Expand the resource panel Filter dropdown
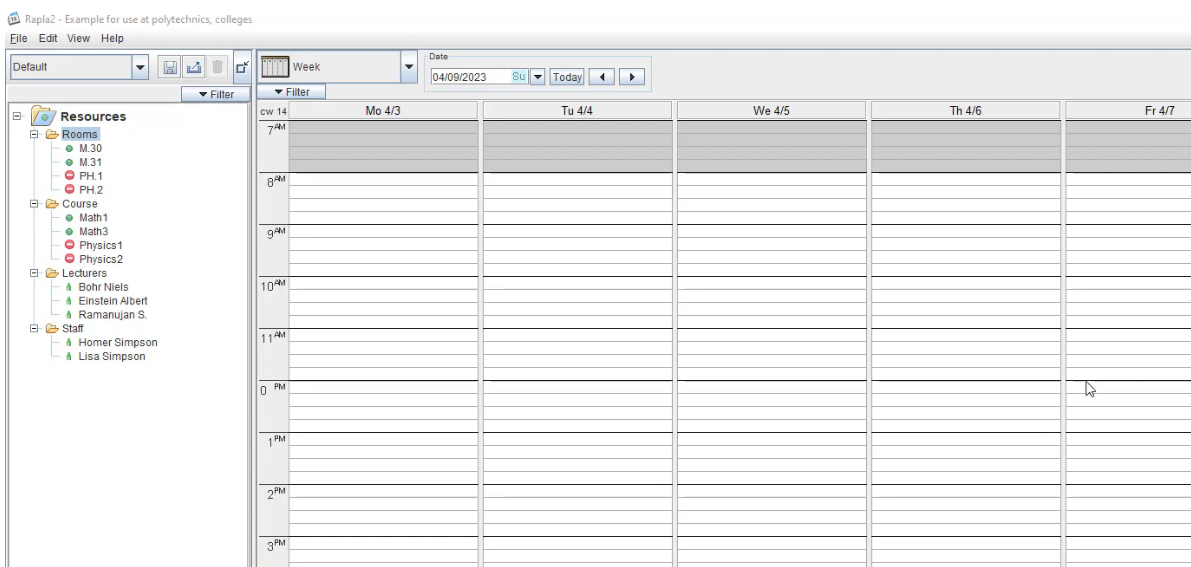1191x567 pixels. (216, 94)
